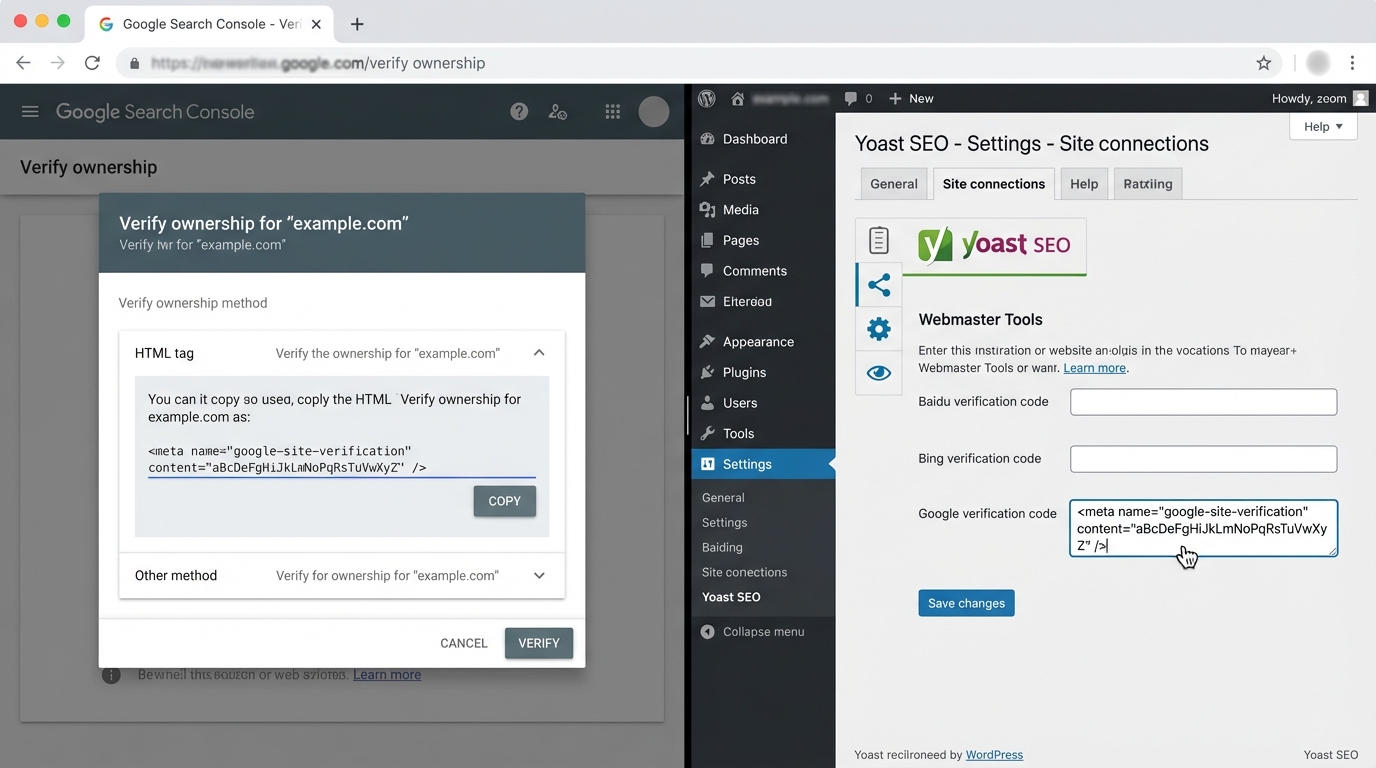Viewport: 1376px width, 768px height.
Task: Expand the Other method verification section
Action: [x=539, y=575]
